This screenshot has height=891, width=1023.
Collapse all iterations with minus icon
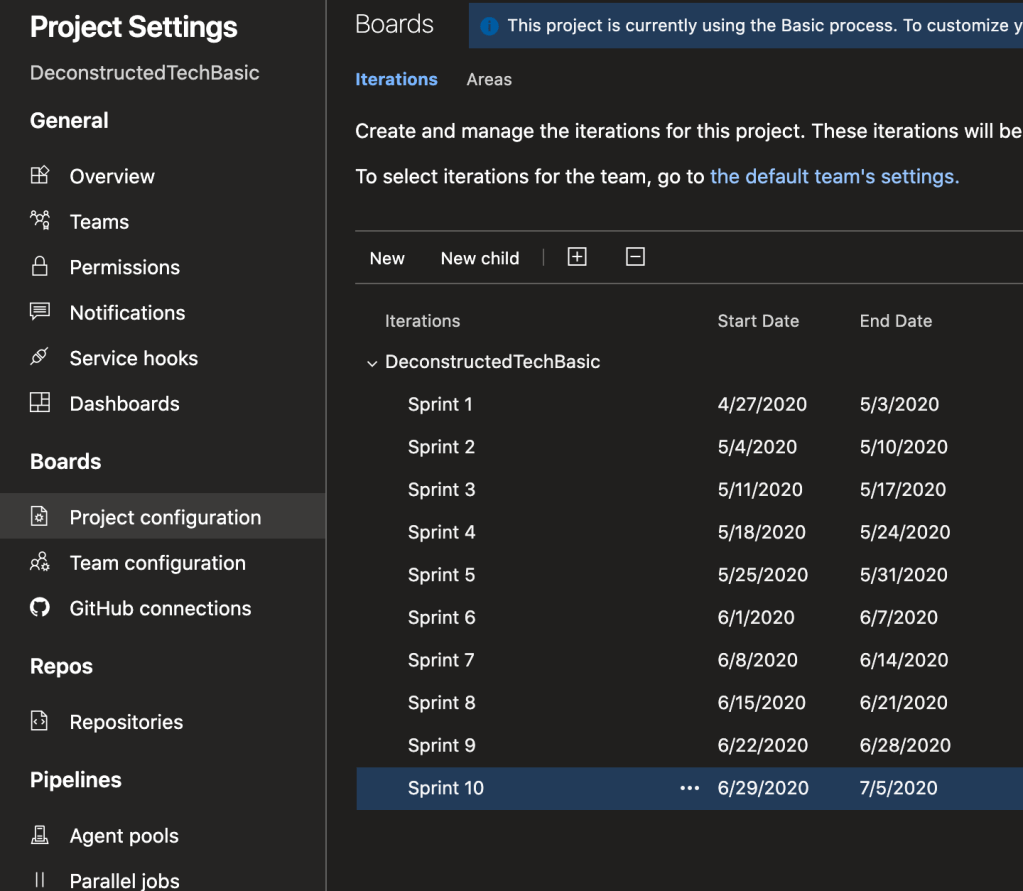635,257
